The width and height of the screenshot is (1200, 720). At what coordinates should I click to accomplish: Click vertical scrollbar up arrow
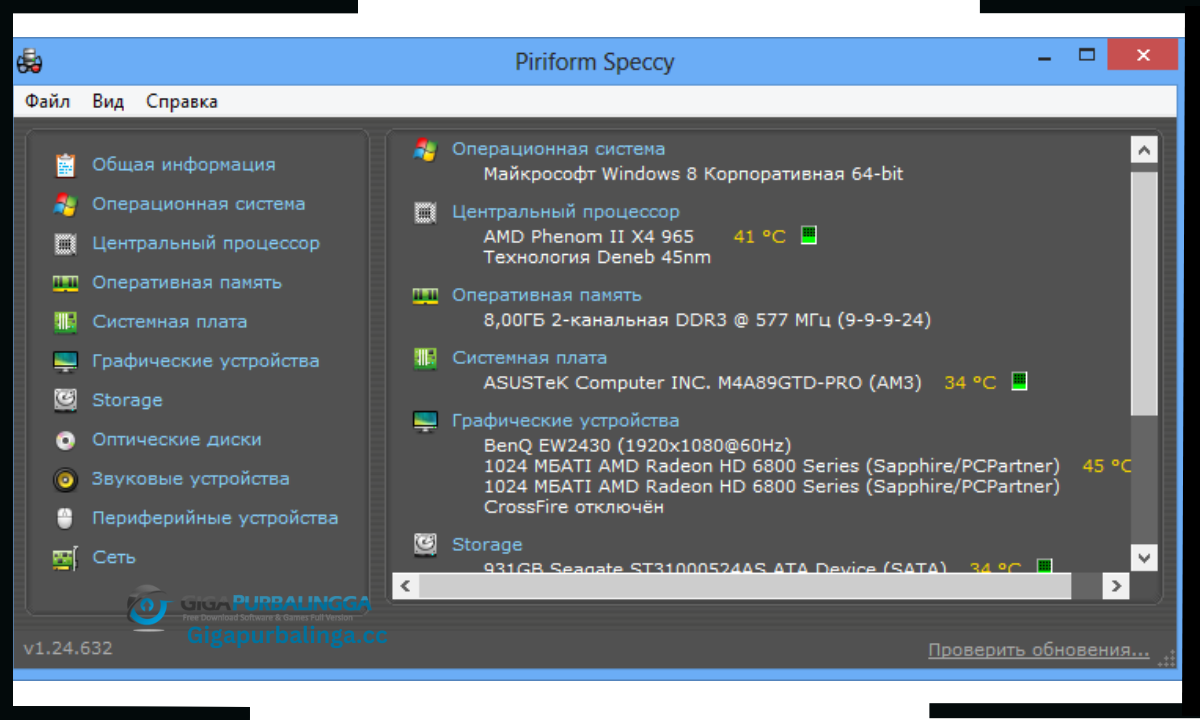coord(1144,151)
